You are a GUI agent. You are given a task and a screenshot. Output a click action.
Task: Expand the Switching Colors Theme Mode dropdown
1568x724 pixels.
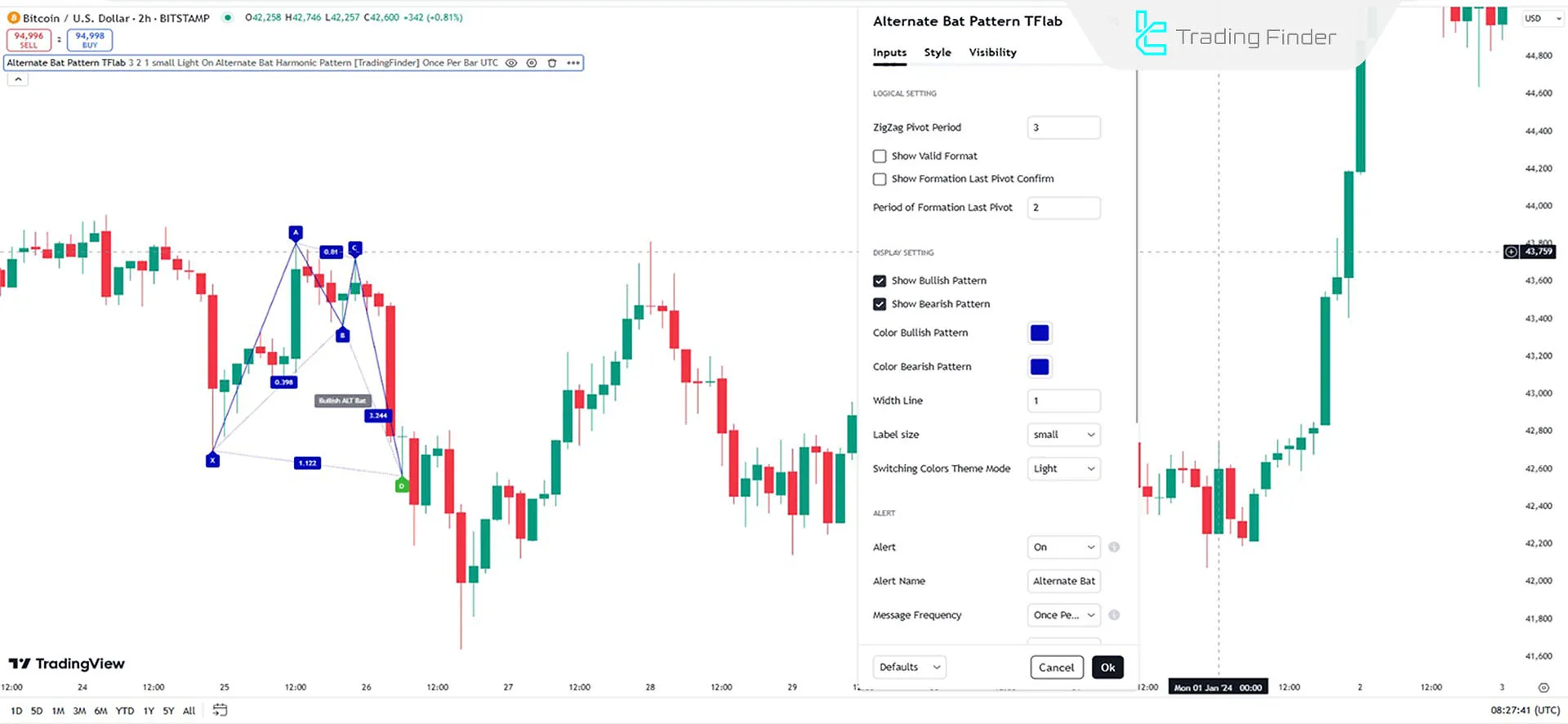(x=1063, y=469)
